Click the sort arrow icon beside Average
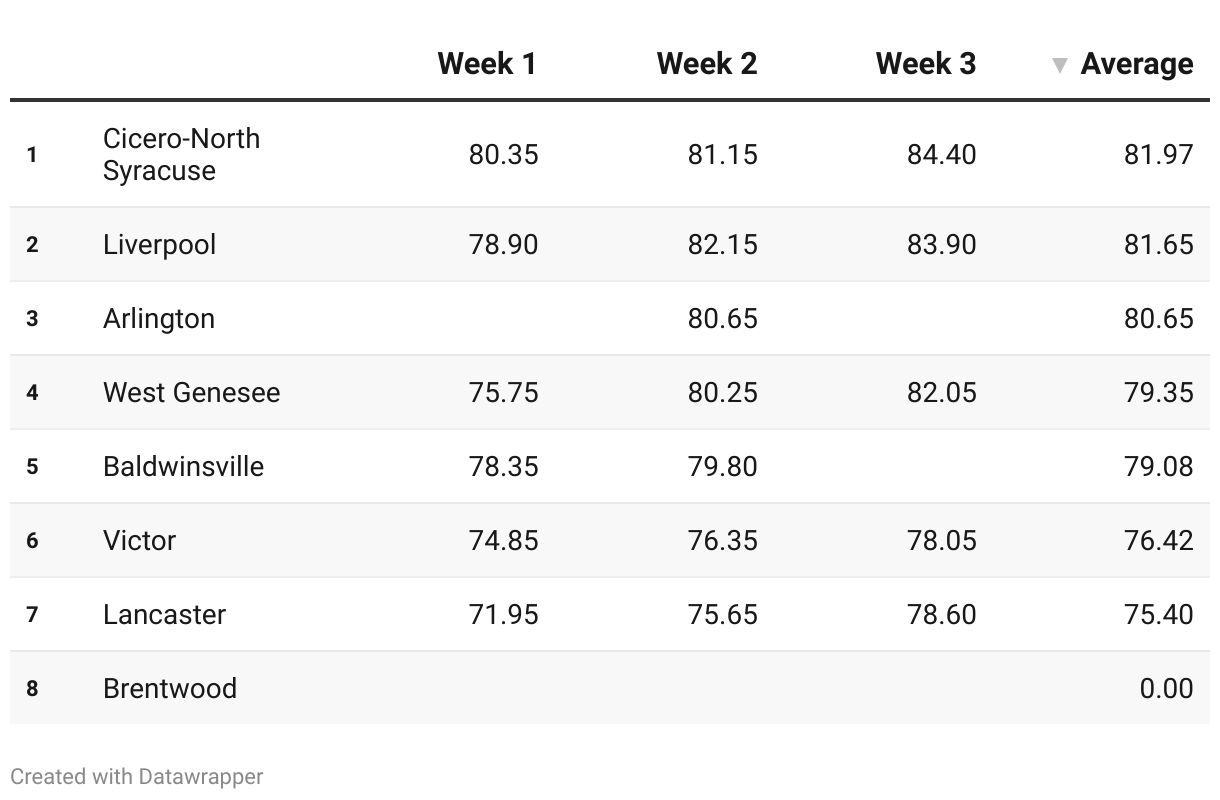The width and height of the screenshot is (1220, 800). click(x=1060, y=66)
